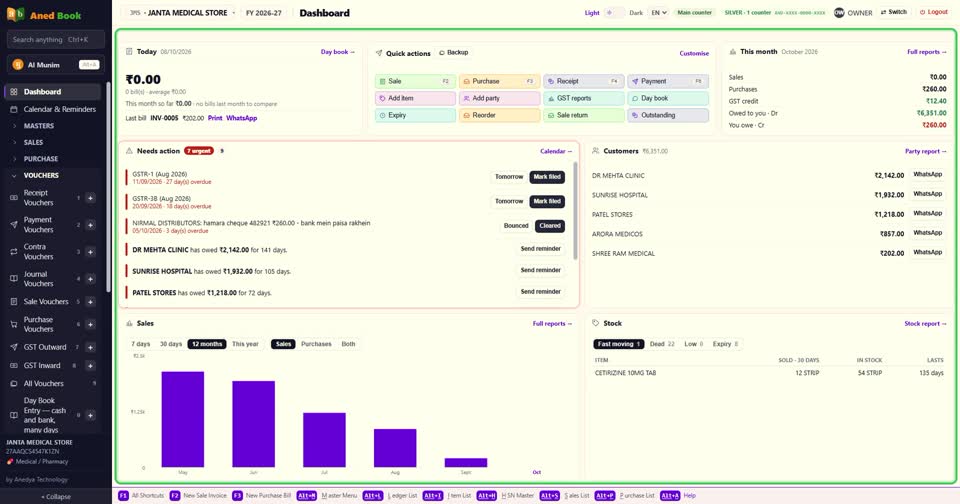Select the This year sales range

[x=245, y=344]
